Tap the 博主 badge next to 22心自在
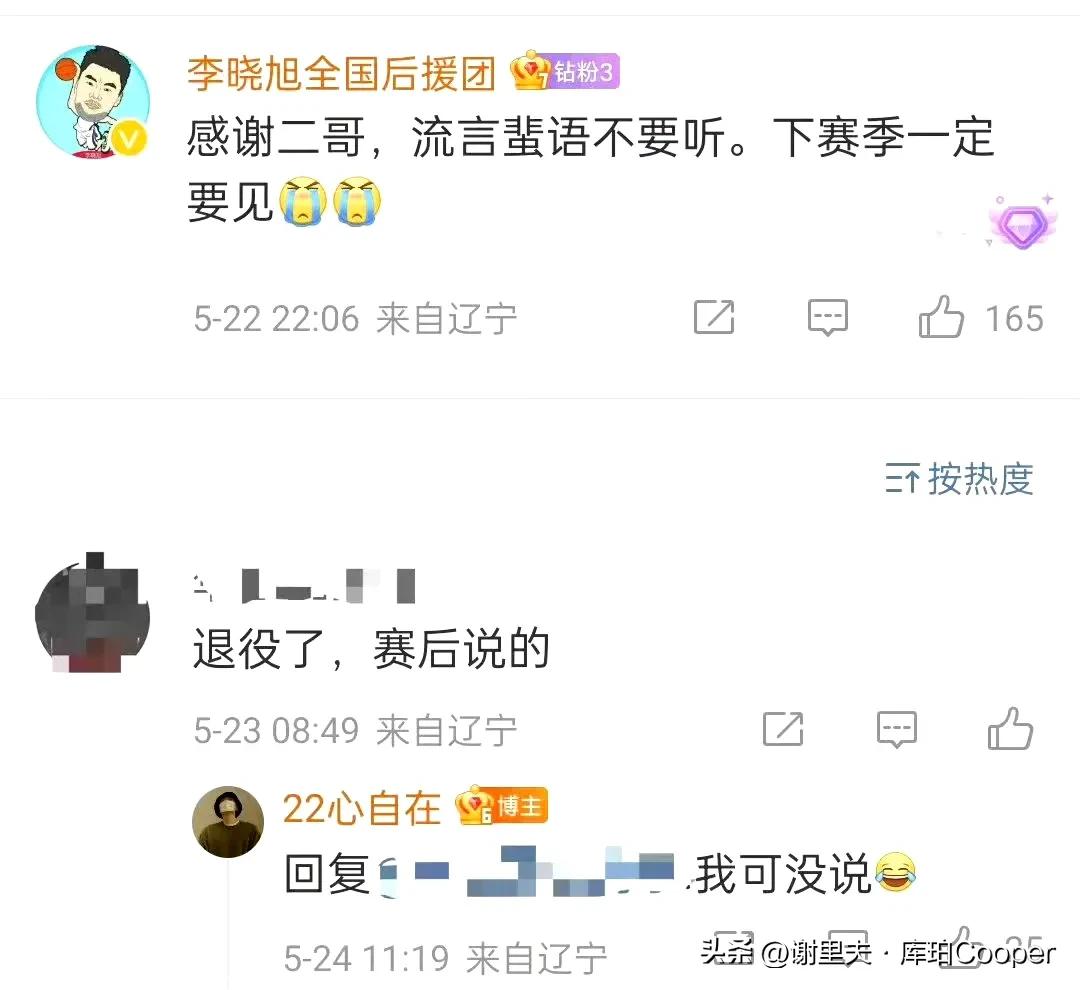 tap(501, 805)
